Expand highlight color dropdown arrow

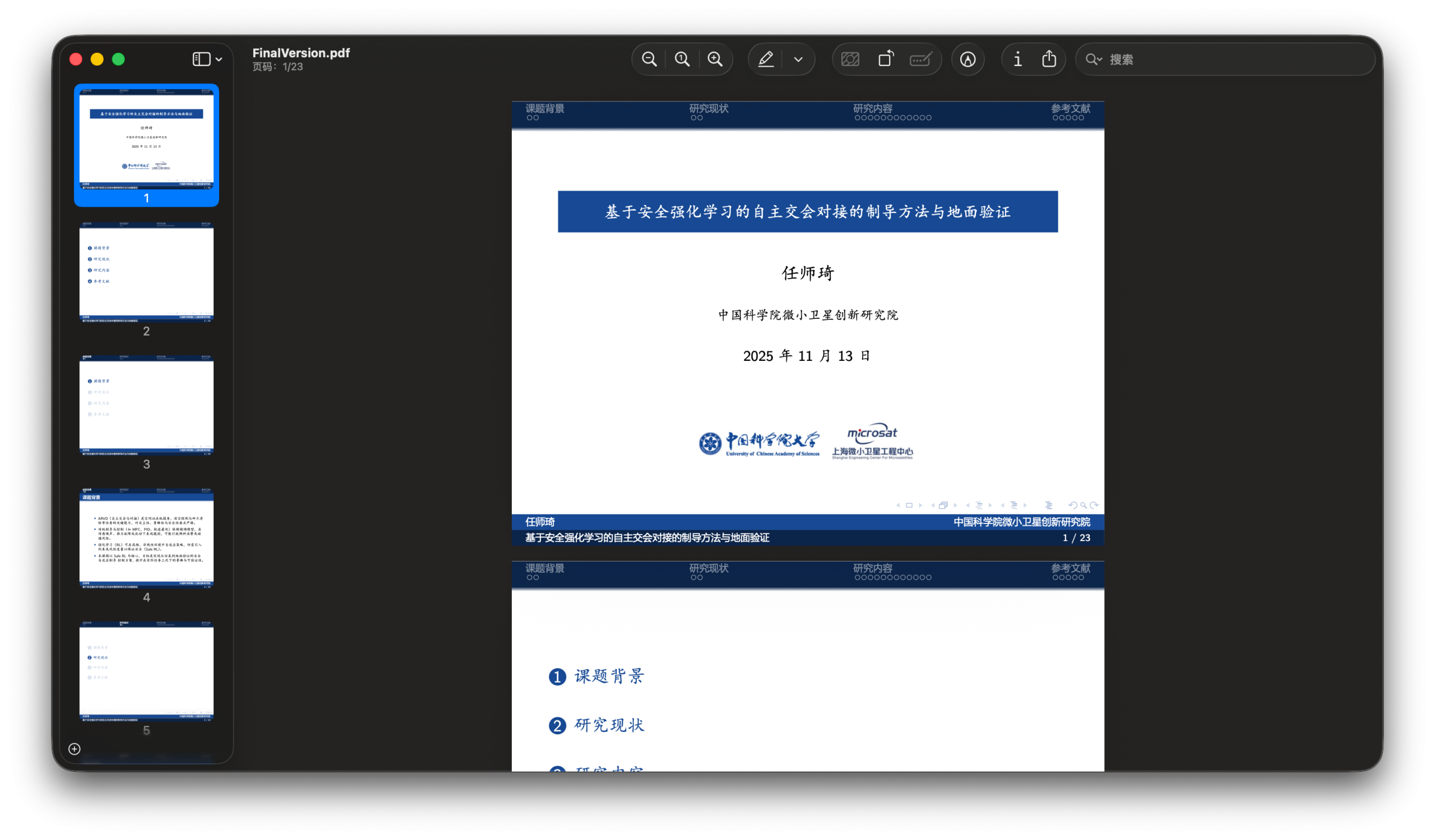pos(798,59)
